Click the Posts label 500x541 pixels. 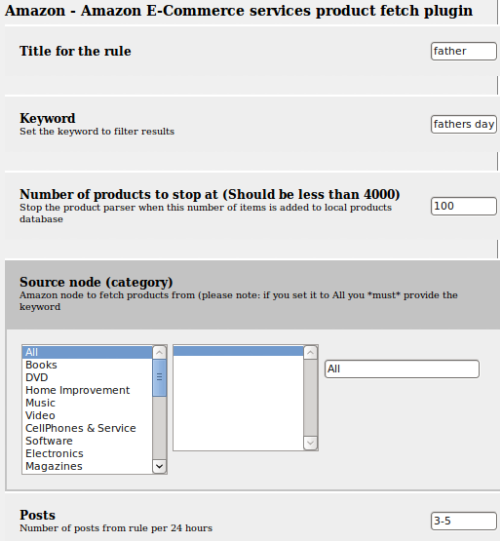click(x=37, y=515)
